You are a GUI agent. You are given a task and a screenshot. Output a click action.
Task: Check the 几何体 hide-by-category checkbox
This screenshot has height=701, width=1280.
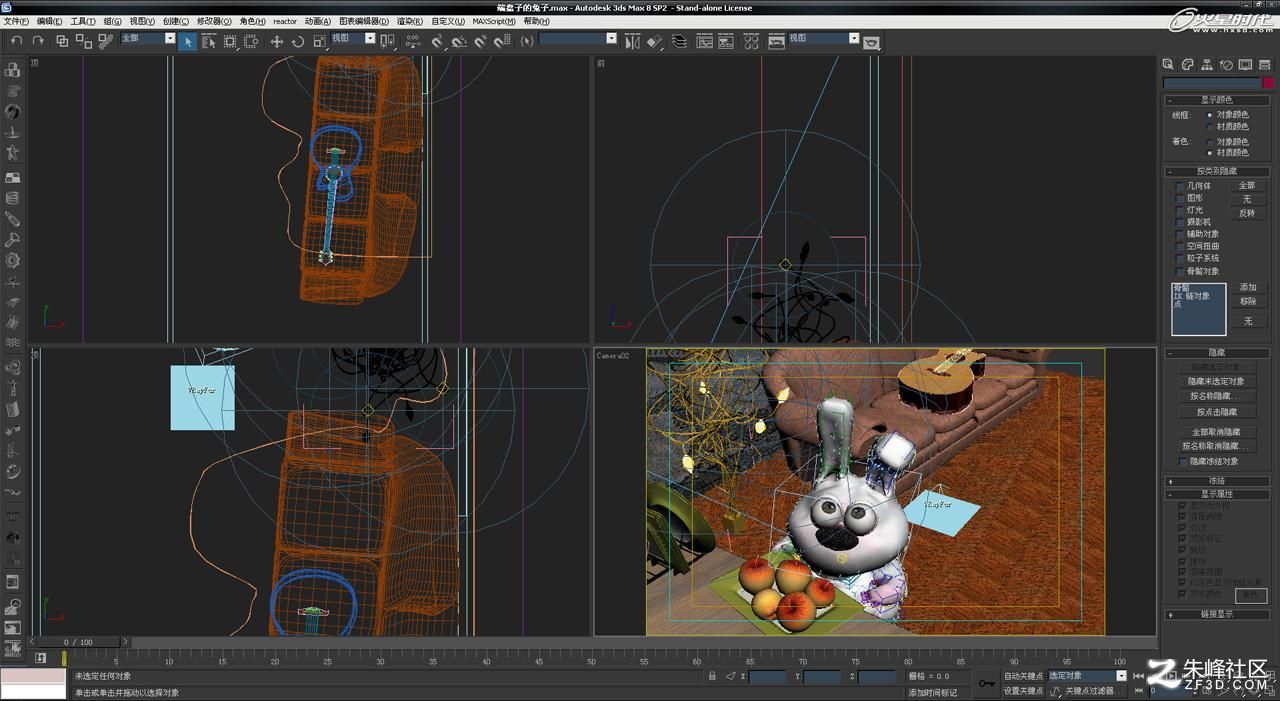click(1180, 186)
